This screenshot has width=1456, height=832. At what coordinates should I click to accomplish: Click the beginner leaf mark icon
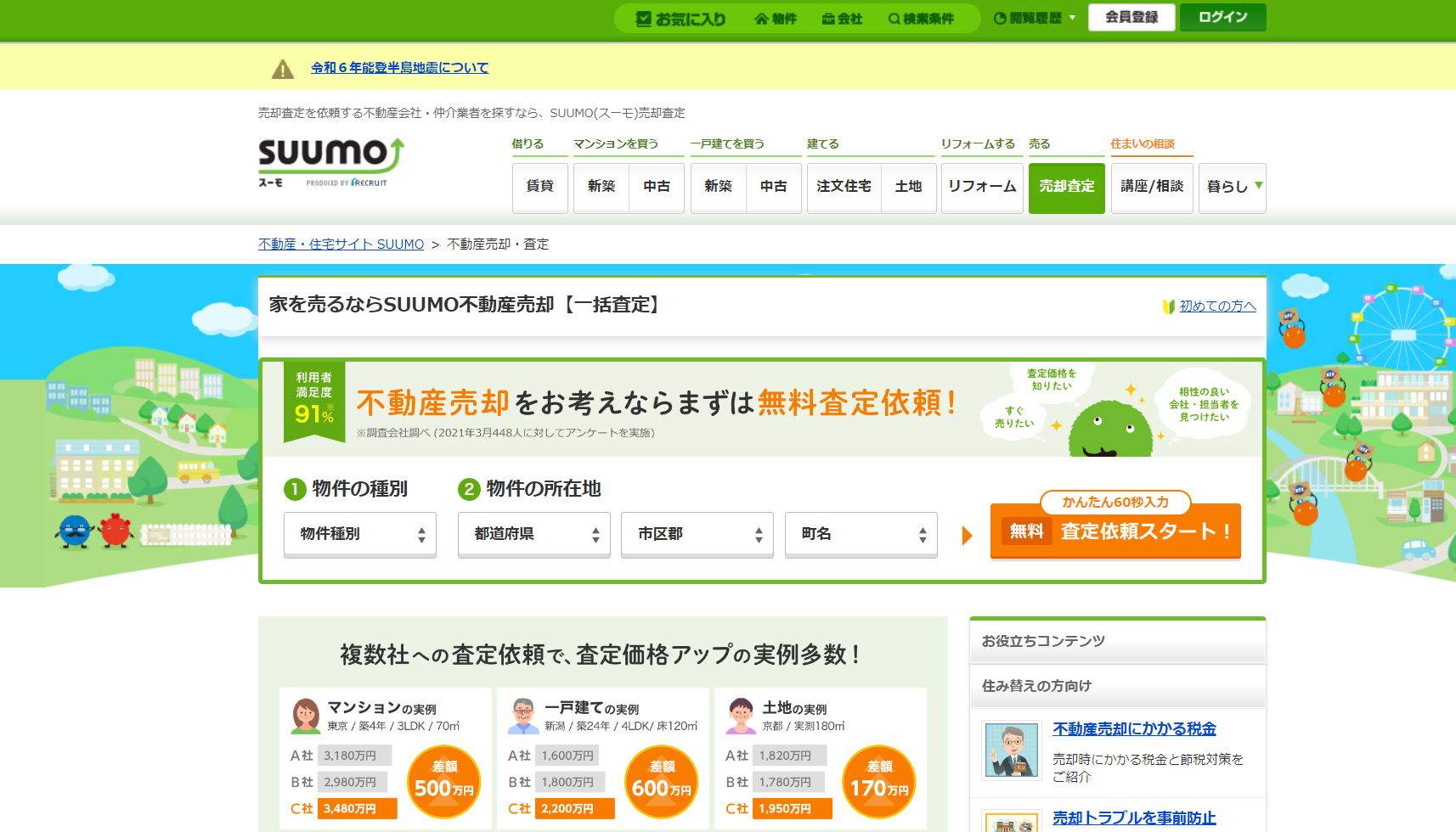pos(1169,306)
